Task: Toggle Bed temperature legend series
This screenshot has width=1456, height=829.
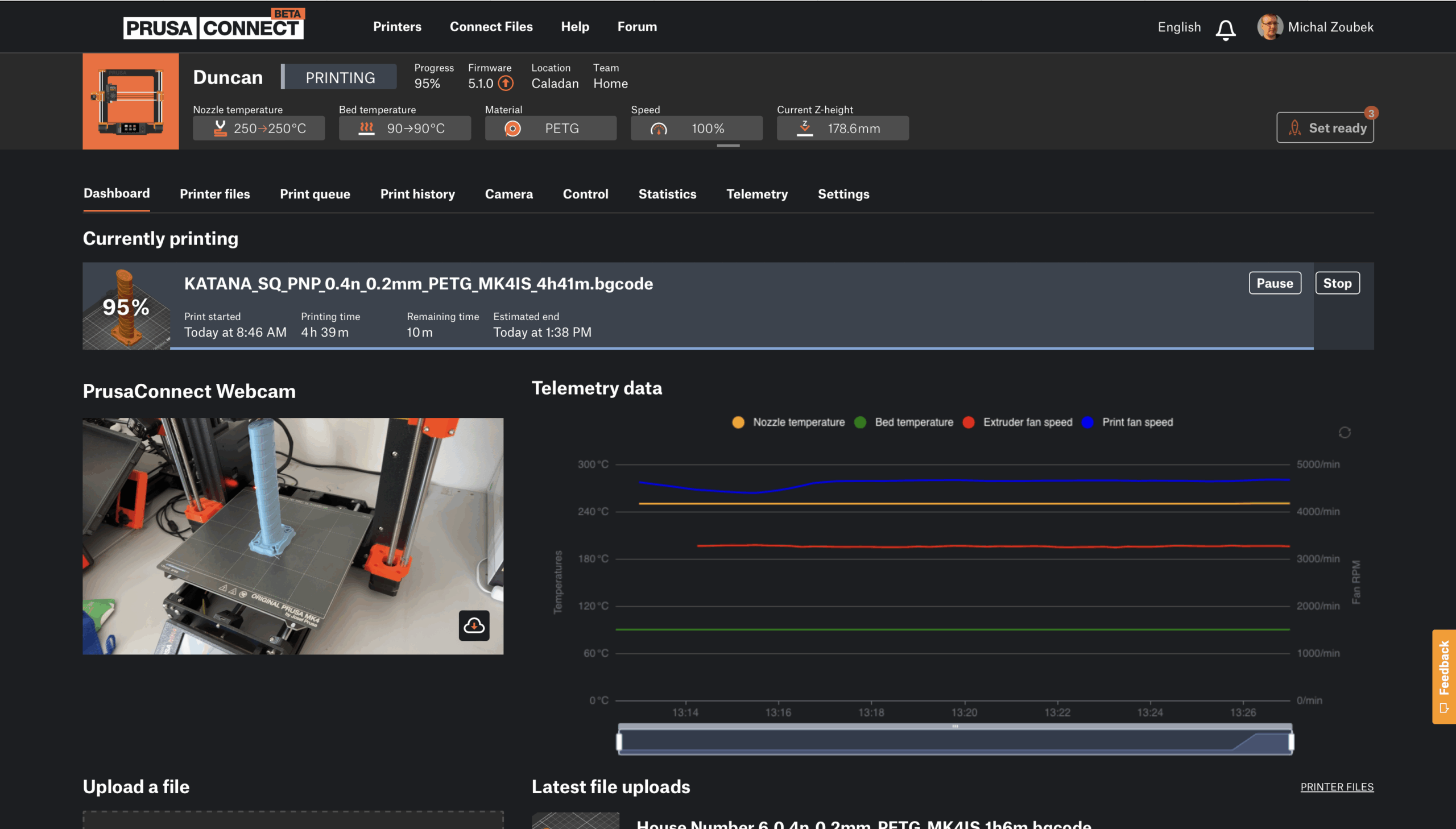Action: [x=904, y=422]
